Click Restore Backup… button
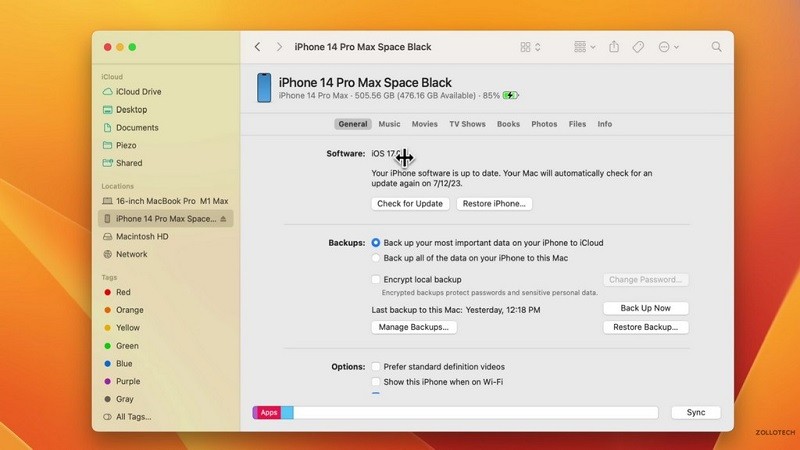The image size is (800, 450). 645,327
